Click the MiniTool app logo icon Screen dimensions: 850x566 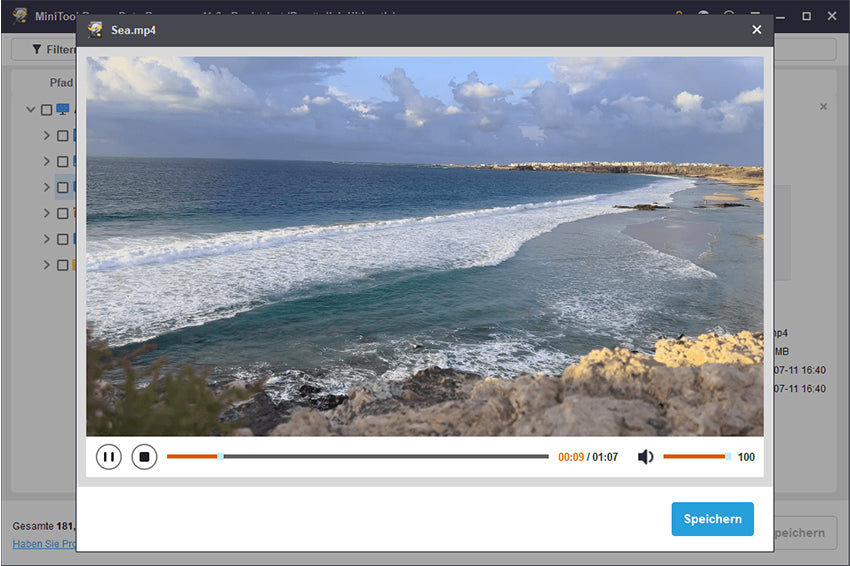click(20, 15)
